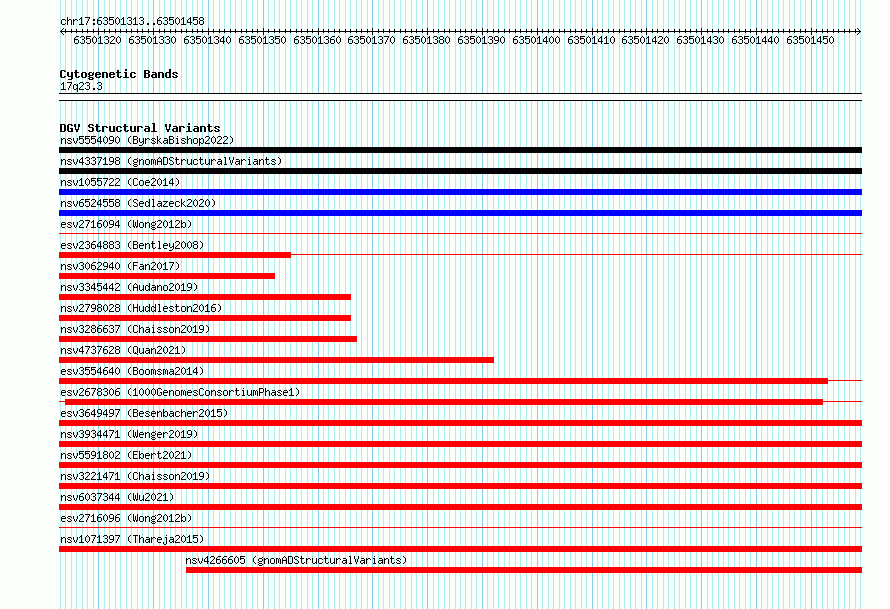Open nsv2798028 (Huddleston2016) variant
Screen dimensions: 890x609
141,308
